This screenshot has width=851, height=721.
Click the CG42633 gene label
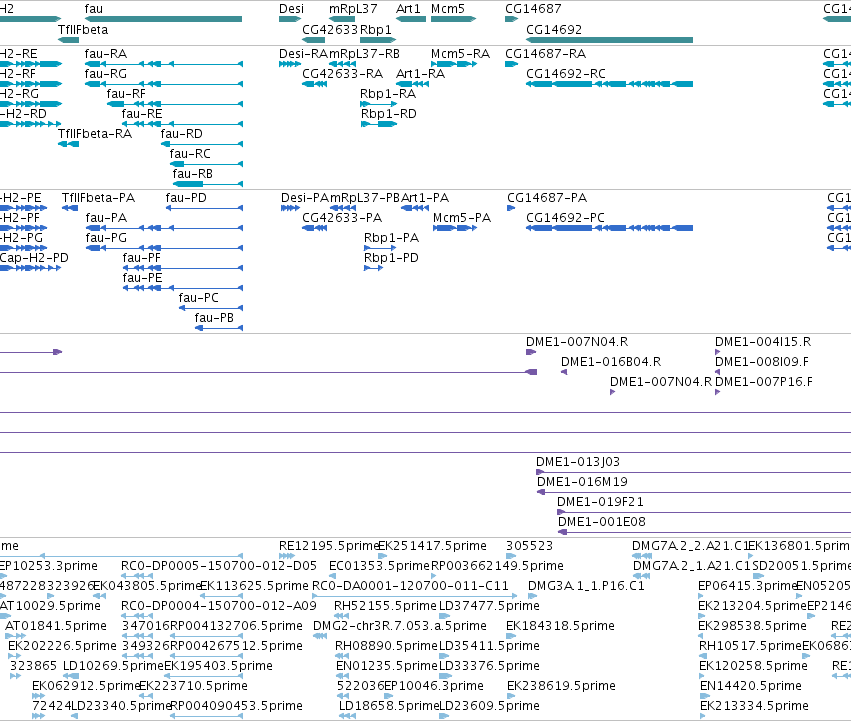[330, 29]
